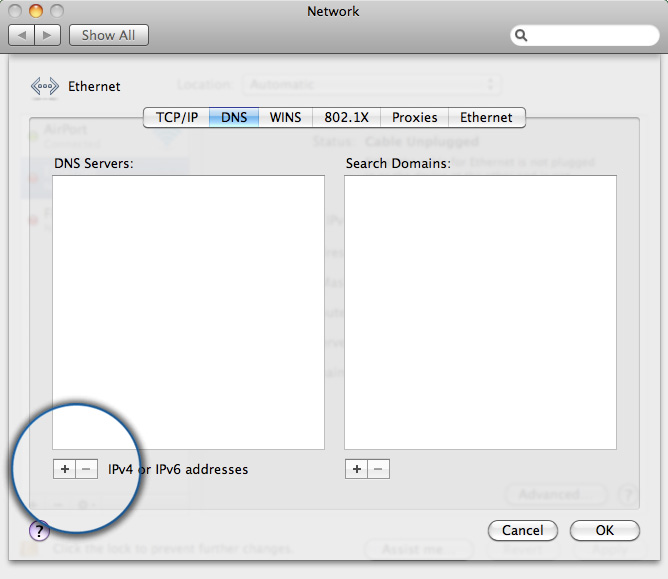This screenshot has height=579, width=668.
Task: Open the Proxies tab
Action: point(415,117)
